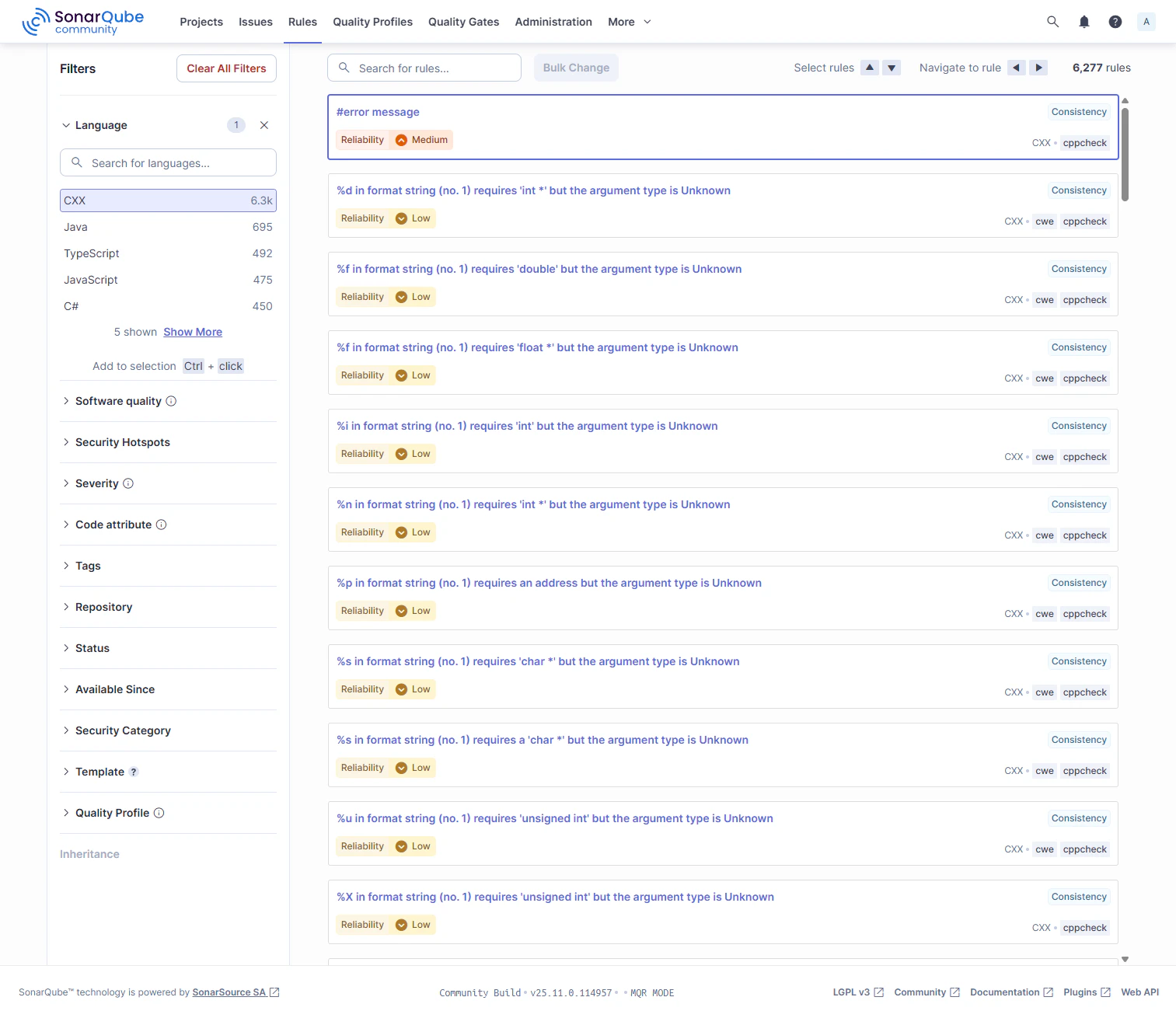Open the help question mark icon
The image size is (1176, 1018).
[x=1115, y=22]
